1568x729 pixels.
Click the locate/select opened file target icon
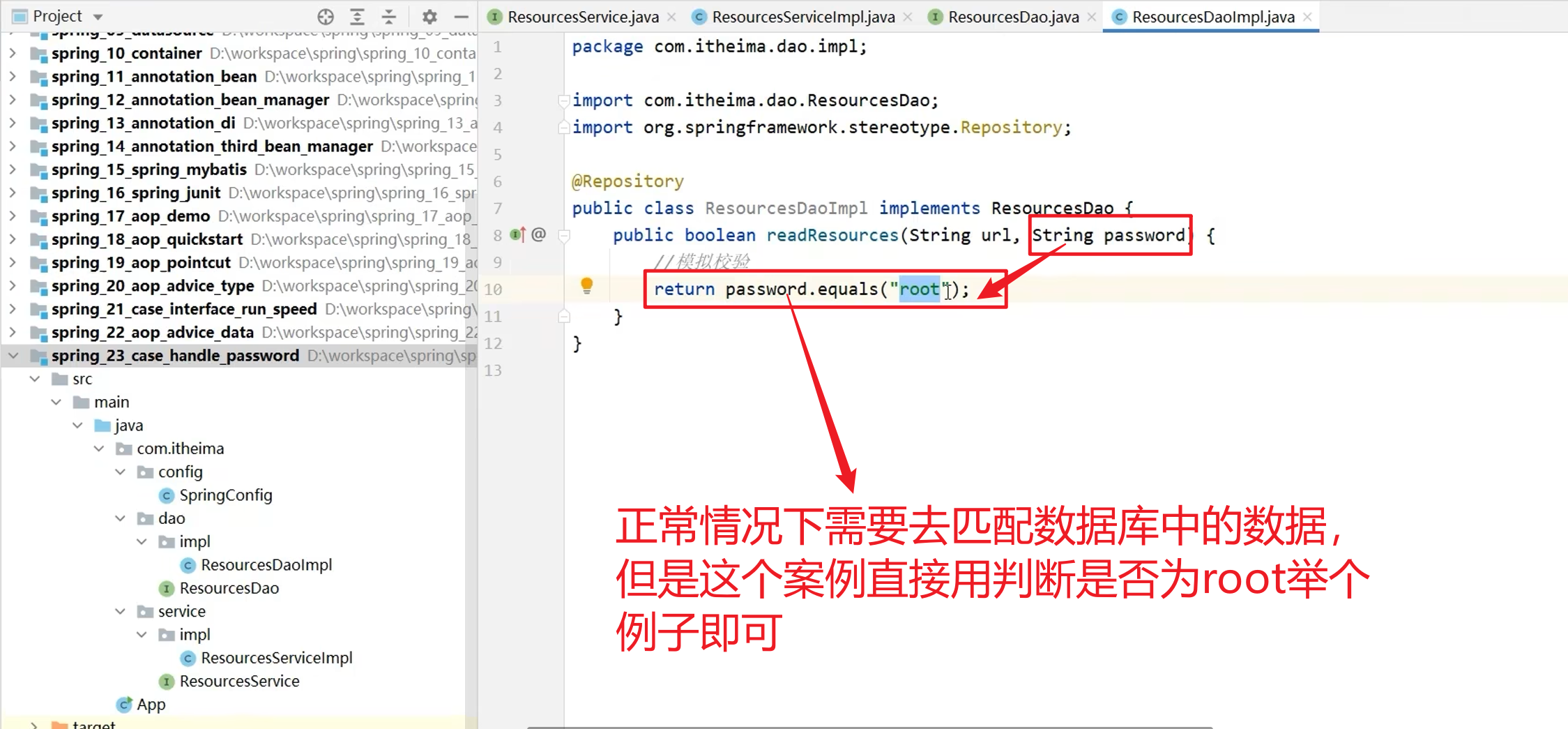(325, 16)
